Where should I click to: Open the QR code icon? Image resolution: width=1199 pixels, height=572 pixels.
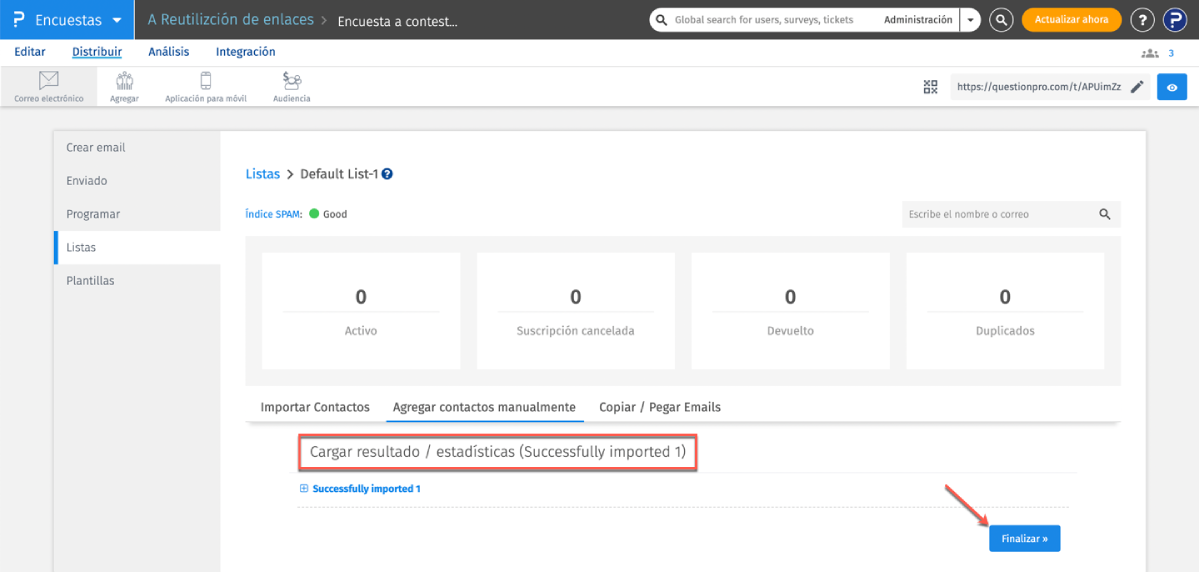931,87
